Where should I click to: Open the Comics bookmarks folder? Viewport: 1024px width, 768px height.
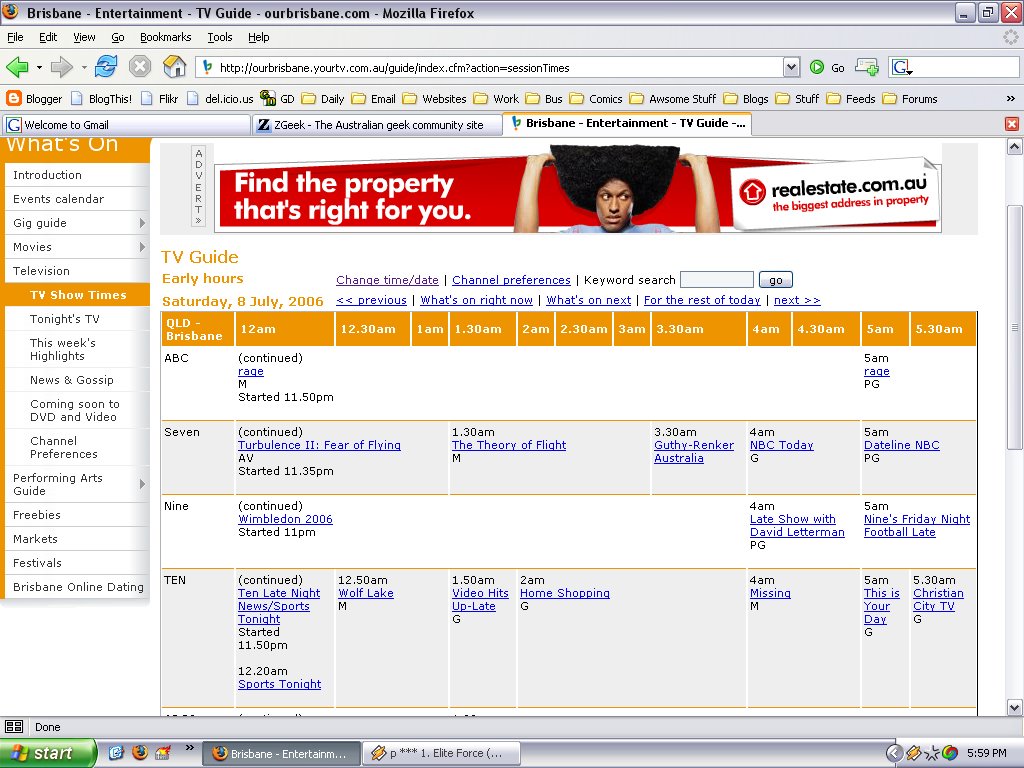596,99
